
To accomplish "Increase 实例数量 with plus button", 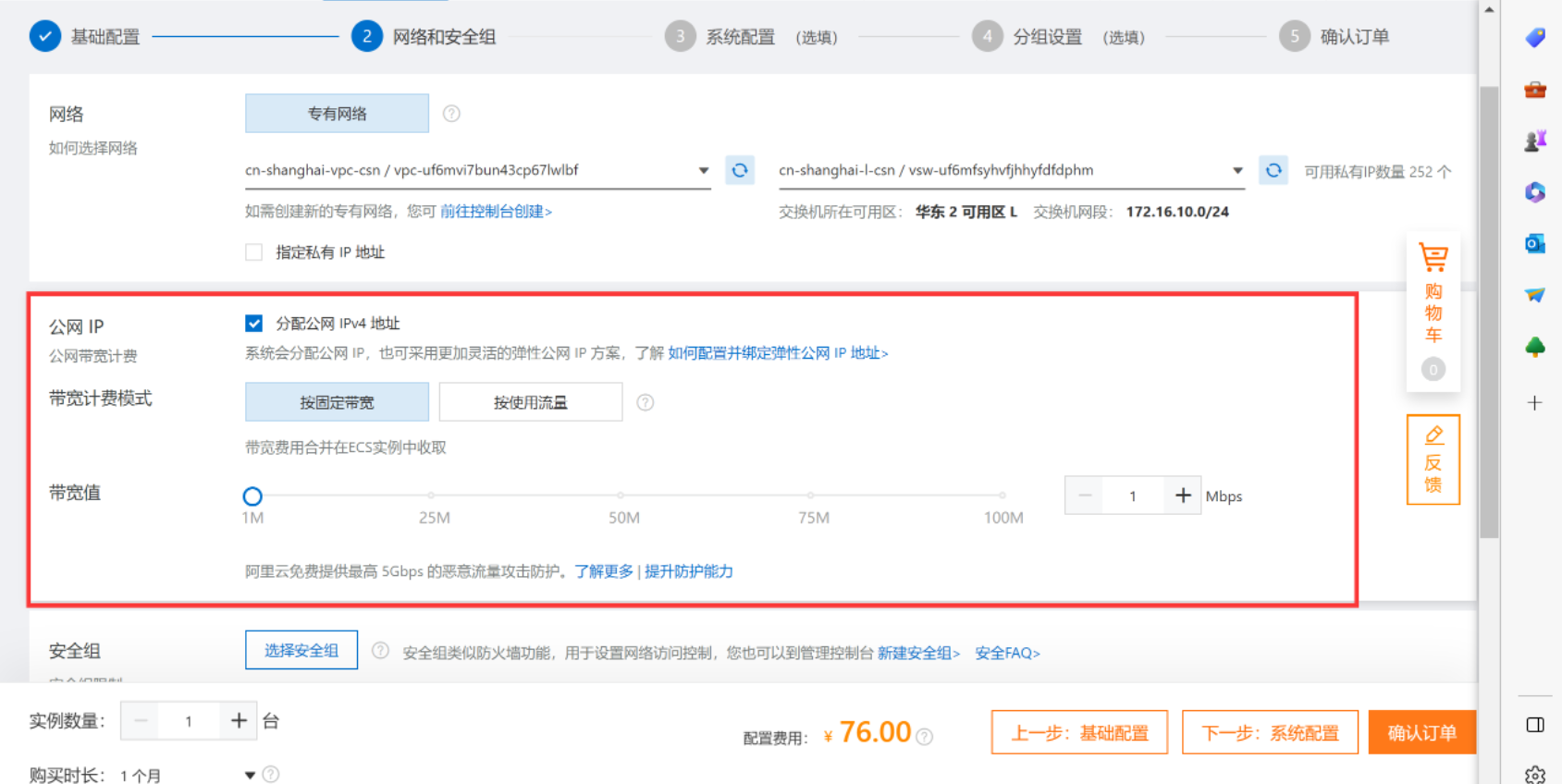I will [239, 720].
